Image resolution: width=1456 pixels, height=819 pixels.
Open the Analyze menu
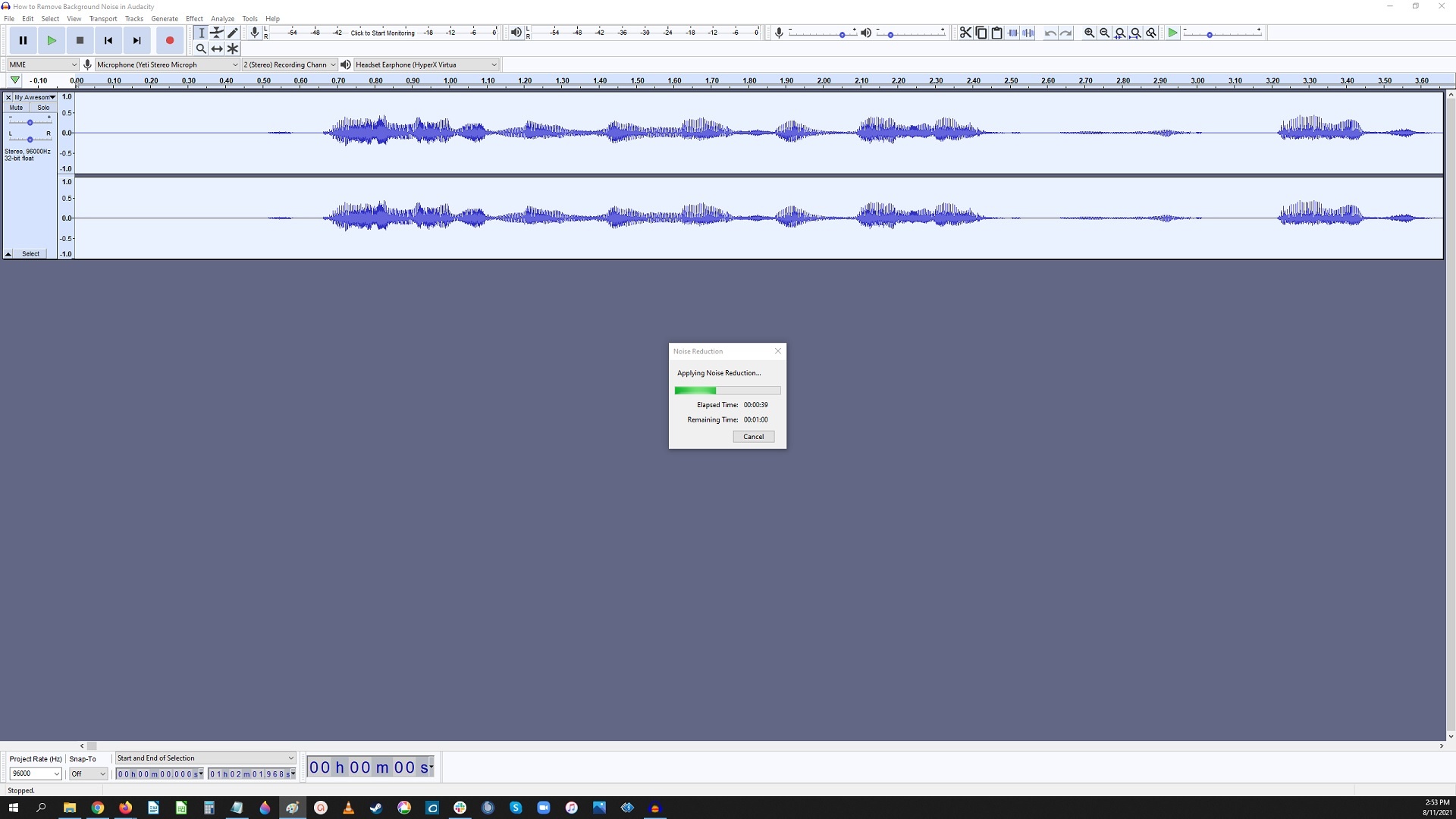222,18
